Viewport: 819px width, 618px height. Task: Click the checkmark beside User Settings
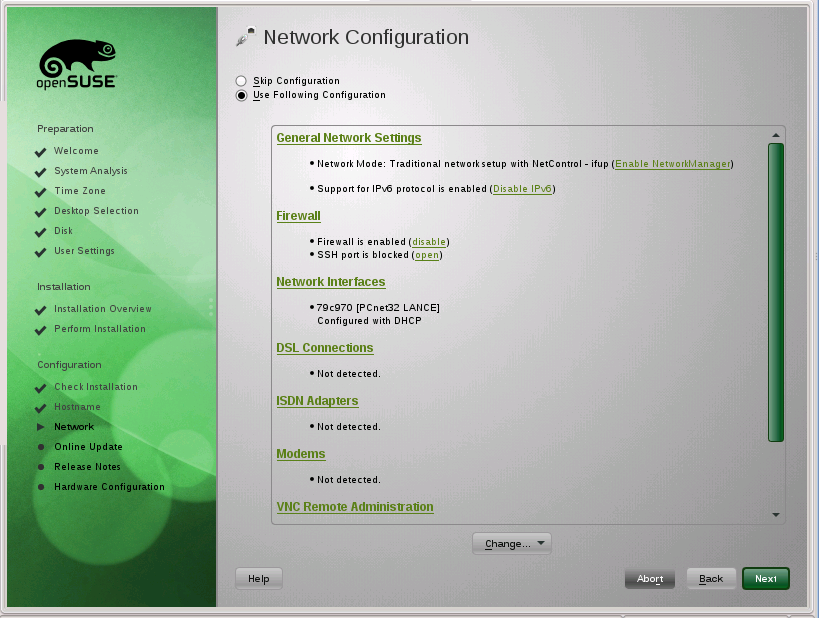40,252
